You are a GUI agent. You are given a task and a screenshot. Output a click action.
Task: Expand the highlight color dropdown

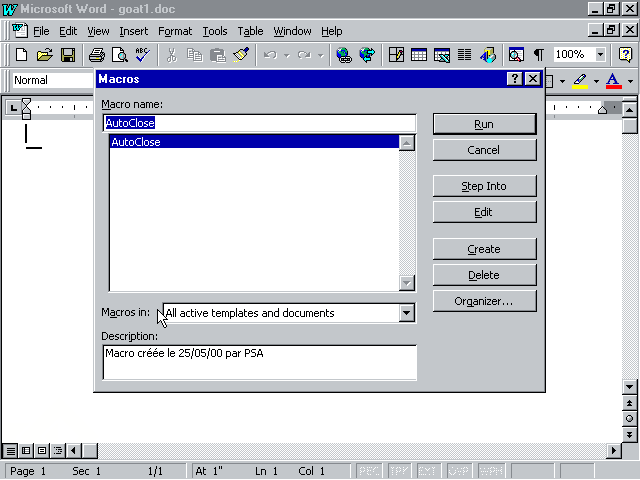pyautogui.click(x=596, y=81)
